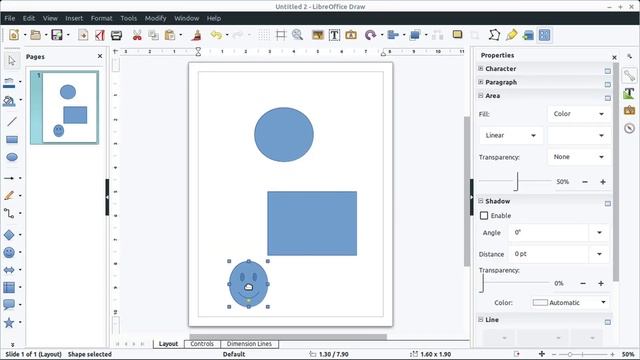Select the Basic Shapes diamond tool
The image size is (640, 360).
point(9,235)
